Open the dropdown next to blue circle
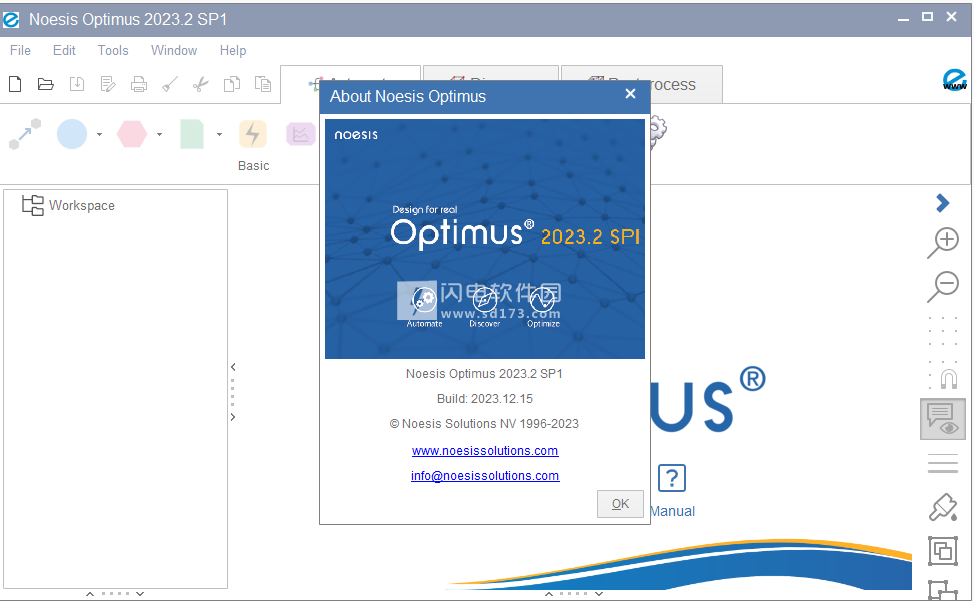974x601 pixels. (99, 134)
